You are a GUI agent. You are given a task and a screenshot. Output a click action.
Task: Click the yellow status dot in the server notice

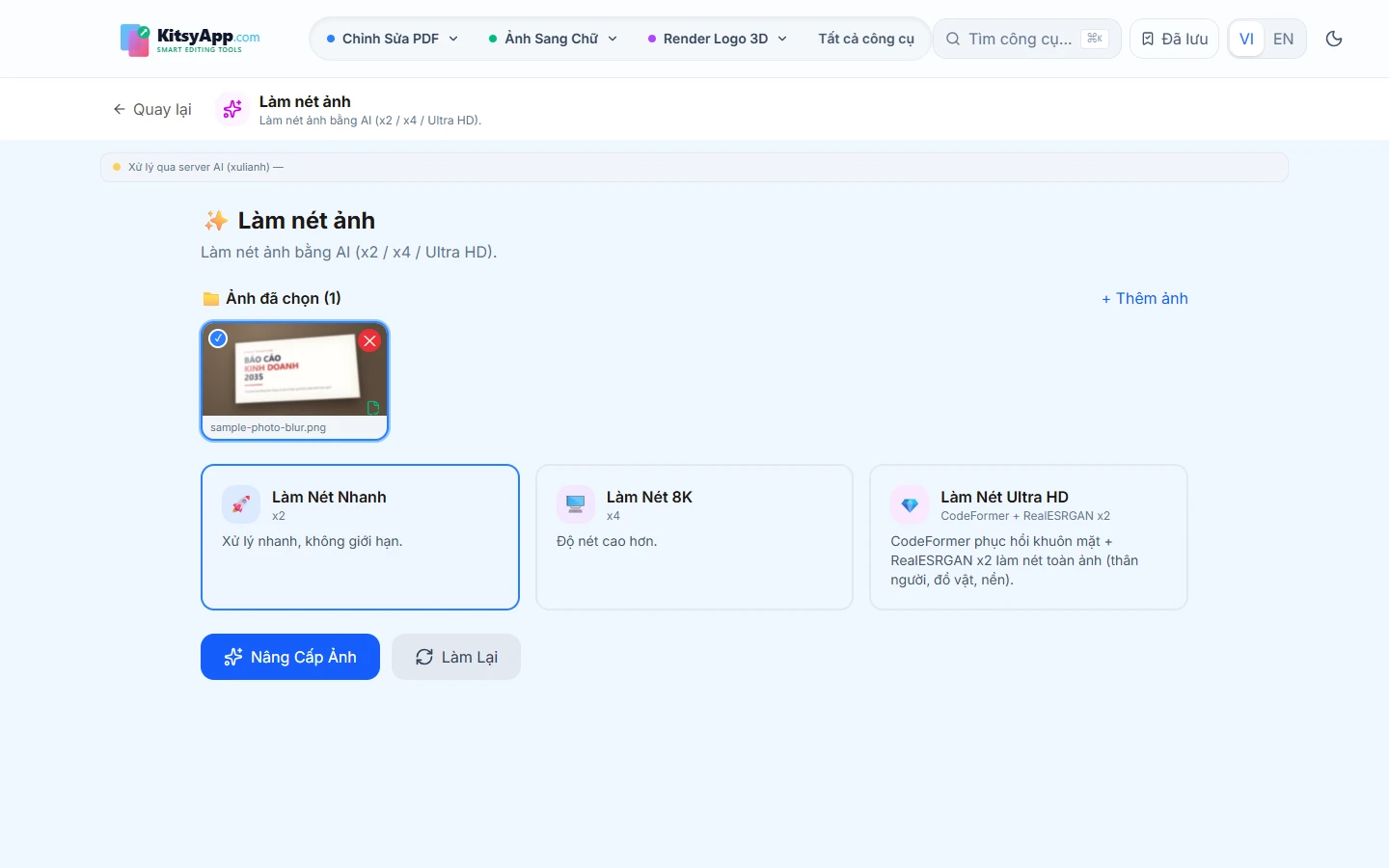pos(117,167)
